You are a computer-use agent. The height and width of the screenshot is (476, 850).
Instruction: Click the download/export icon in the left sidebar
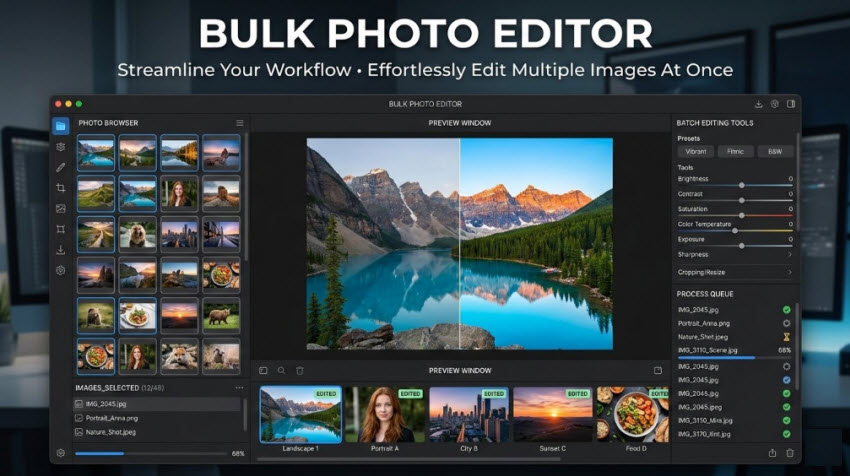[61, 249]
